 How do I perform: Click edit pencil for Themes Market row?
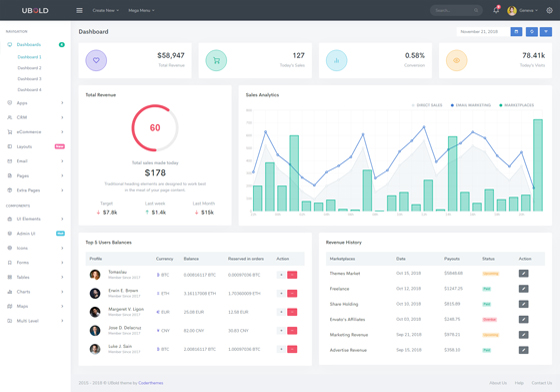[x=524, y=273]
